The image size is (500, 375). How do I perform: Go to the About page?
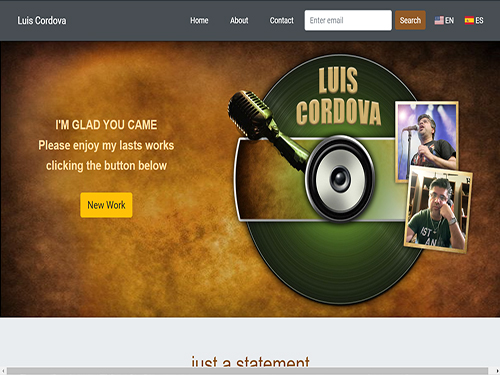tap(239, 20)
